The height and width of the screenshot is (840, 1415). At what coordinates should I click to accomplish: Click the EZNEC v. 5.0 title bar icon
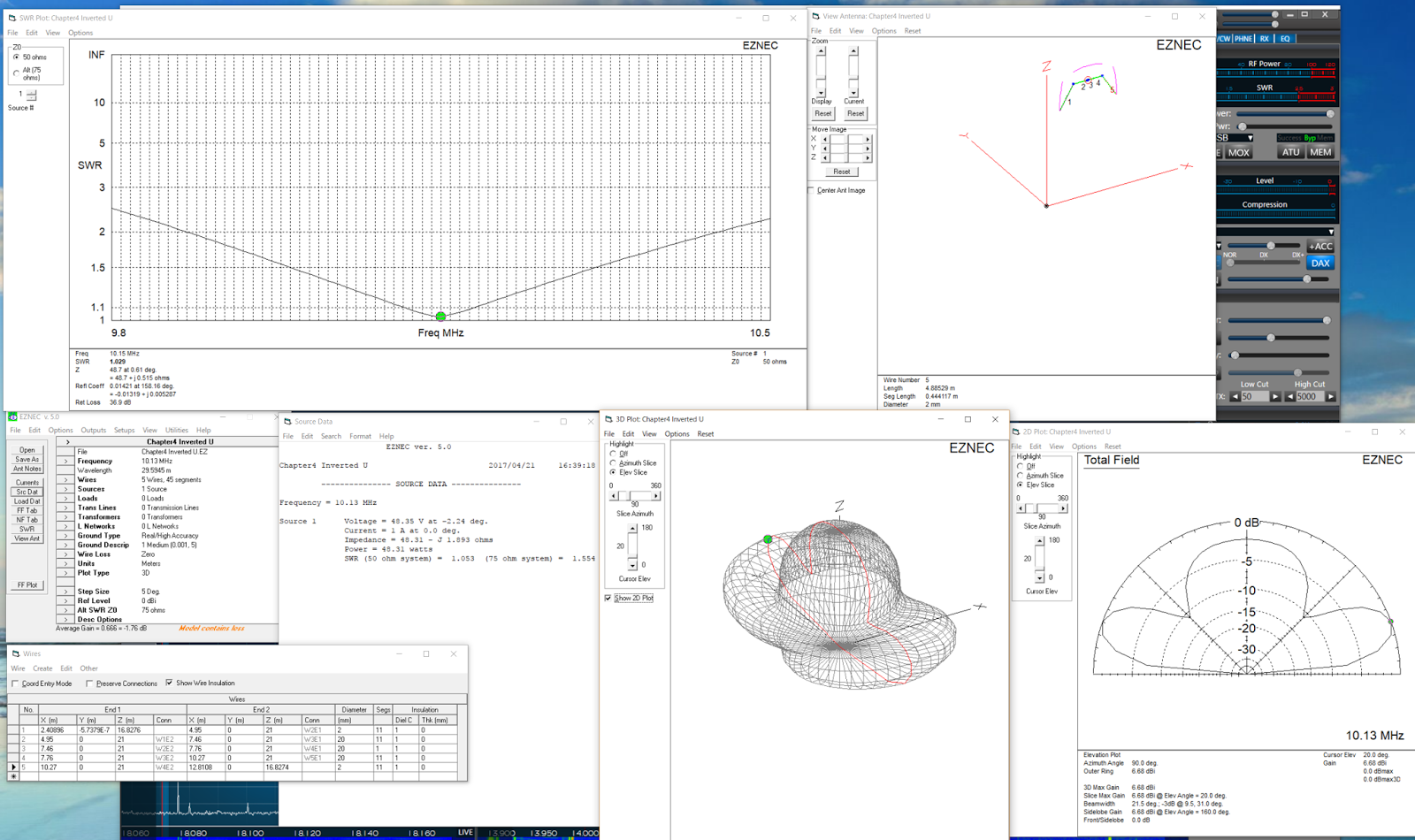[x=12, y=416]
